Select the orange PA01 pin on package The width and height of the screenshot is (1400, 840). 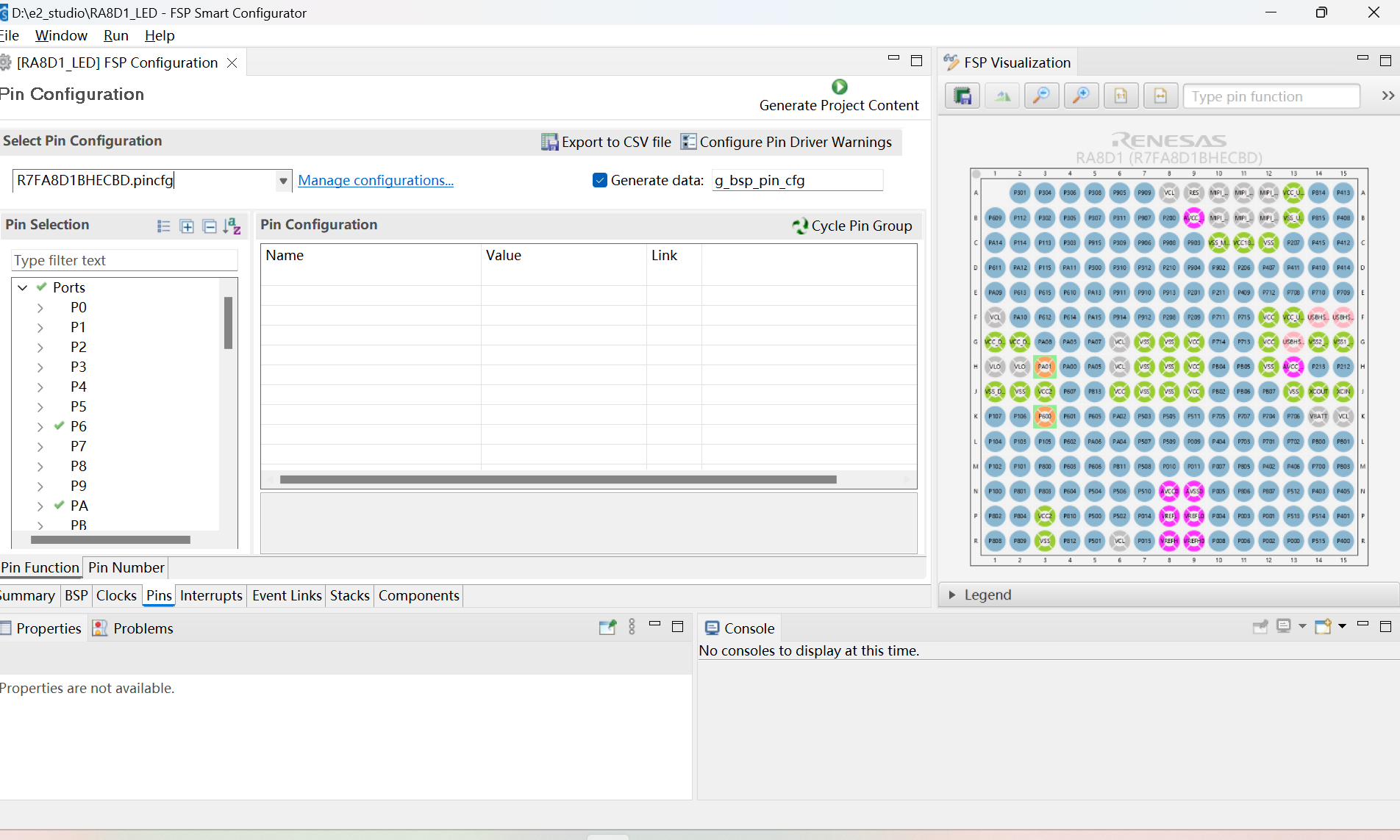tap(1044, 366)
